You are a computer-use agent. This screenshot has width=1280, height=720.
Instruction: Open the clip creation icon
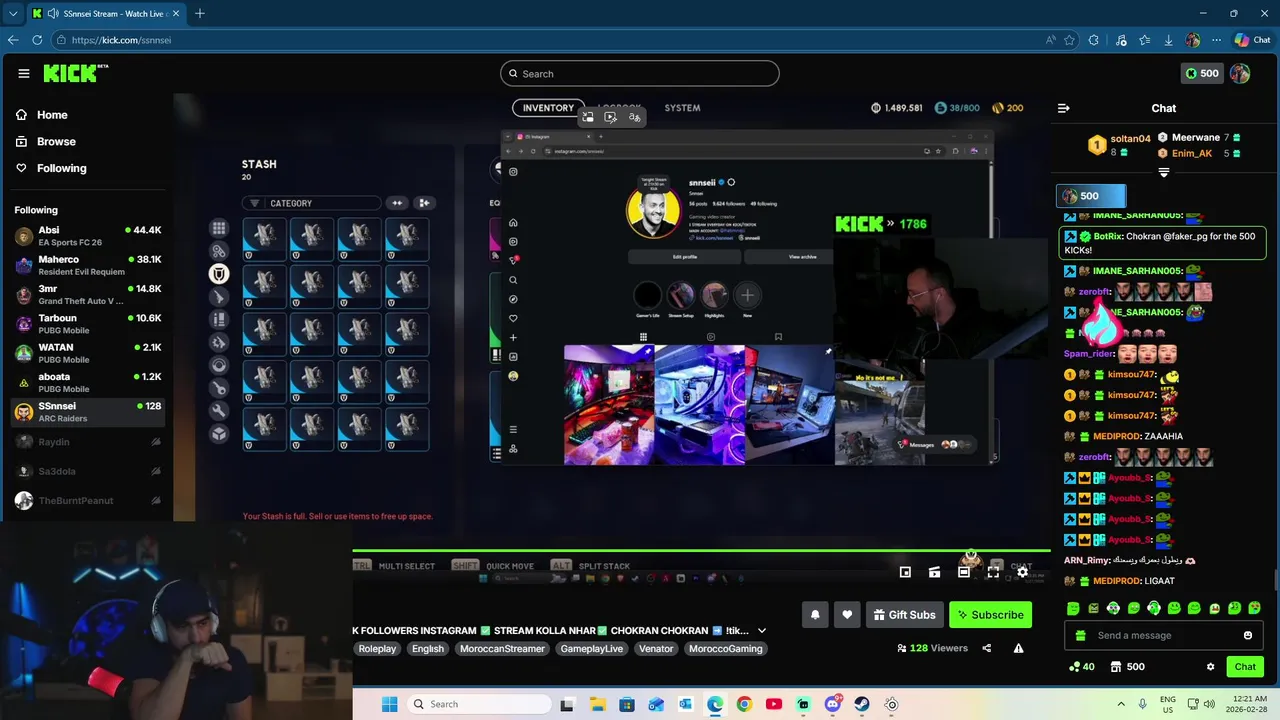pyautogui.click(x=934, y=572)
